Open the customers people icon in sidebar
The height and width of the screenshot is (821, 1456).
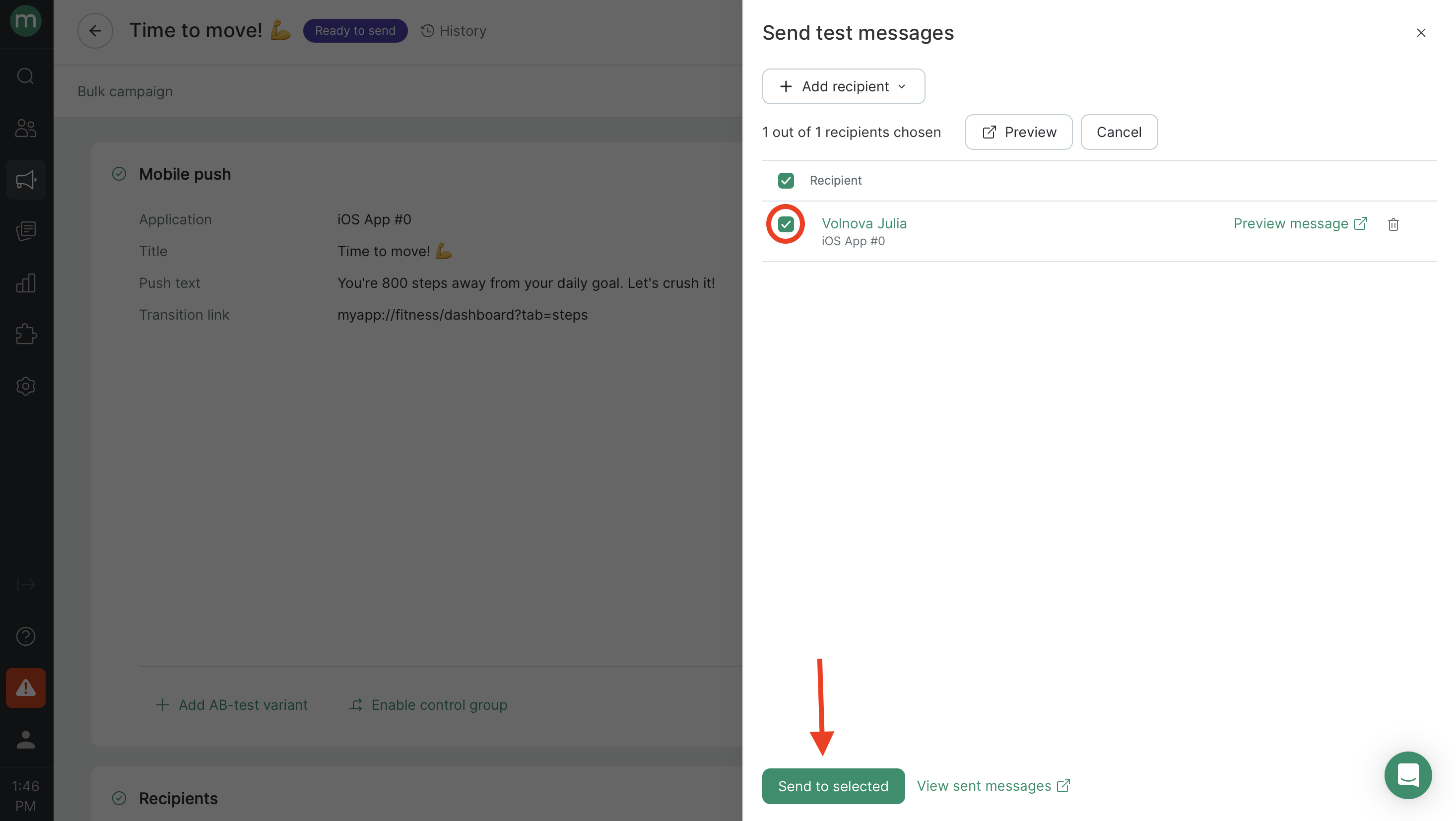pyautogui.click(x=25, y=129)
